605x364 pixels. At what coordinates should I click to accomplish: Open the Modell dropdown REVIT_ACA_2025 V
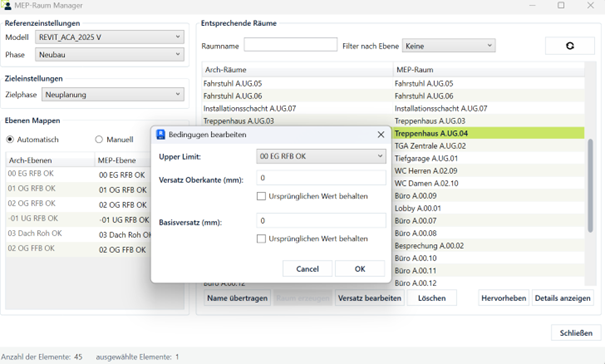[110, 37]
